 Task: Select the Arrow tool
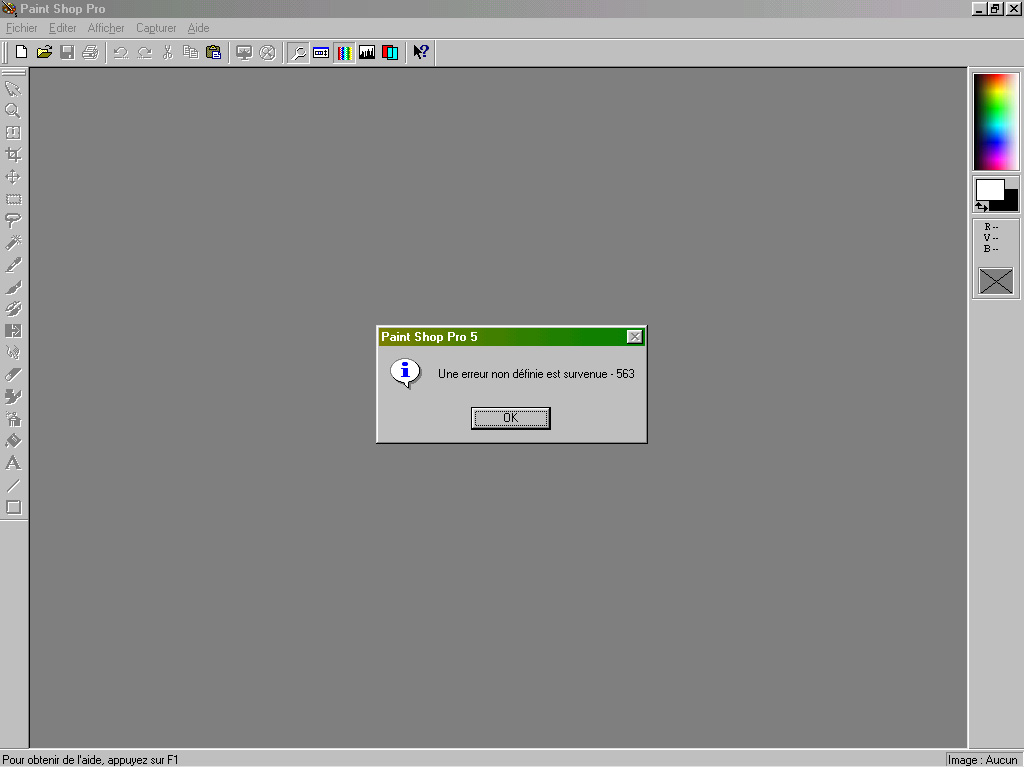tap(13, 88)
